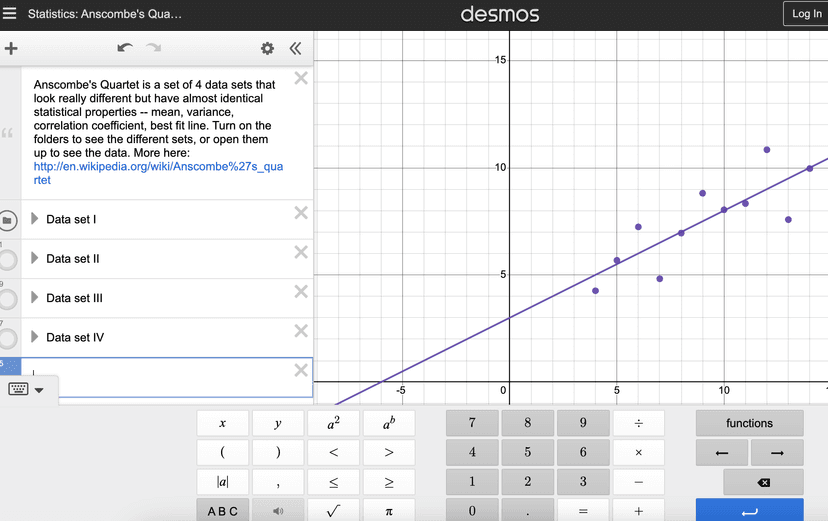Open the hamburger main menu
The width and height of the screenshot is (828, 521).
tap(10, 13)
